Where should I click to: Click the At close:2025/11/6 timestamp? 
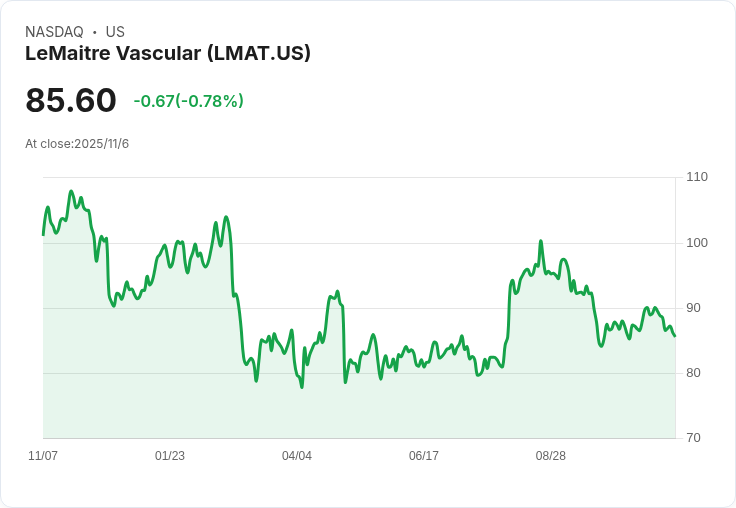click(77, 144)
